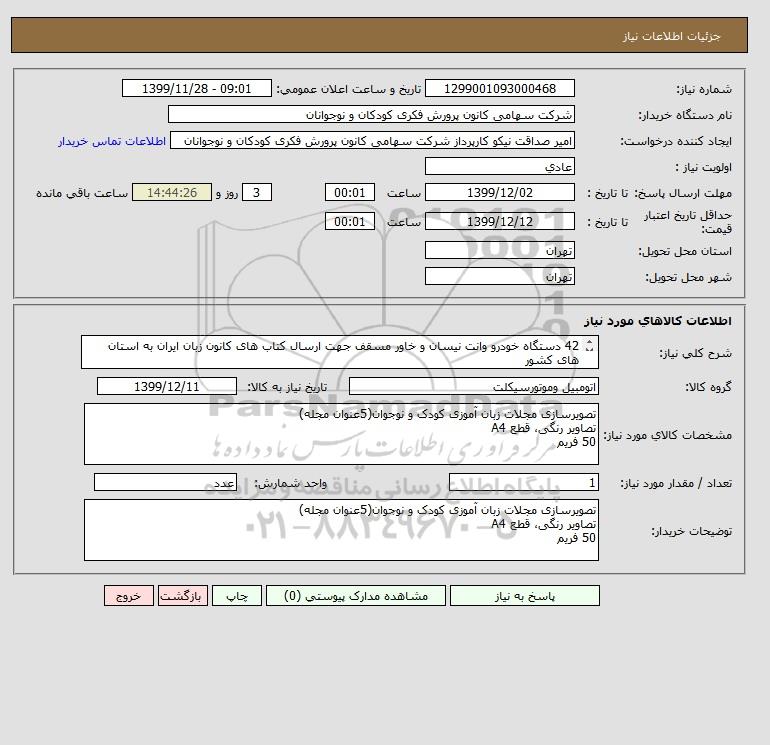Click the واحد شمارش label
770x745 pixels.
(x=290, y=483)
